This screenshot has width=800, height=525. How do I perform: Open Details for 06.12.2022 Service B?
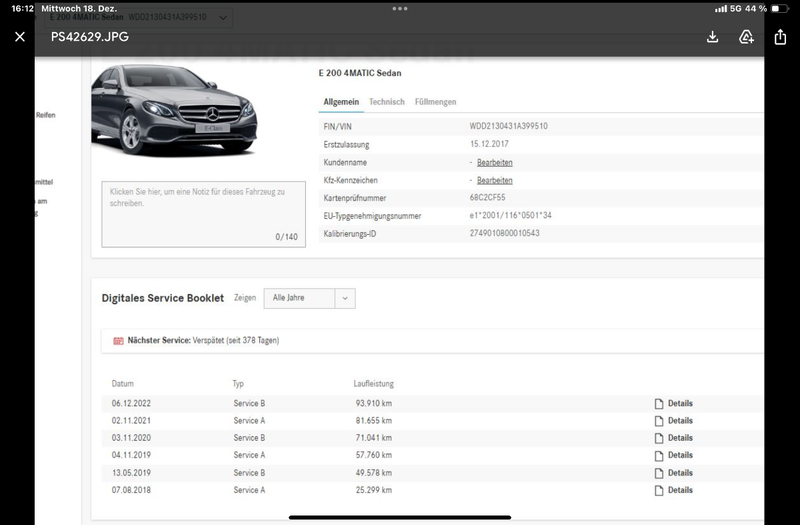pos(673,404)
